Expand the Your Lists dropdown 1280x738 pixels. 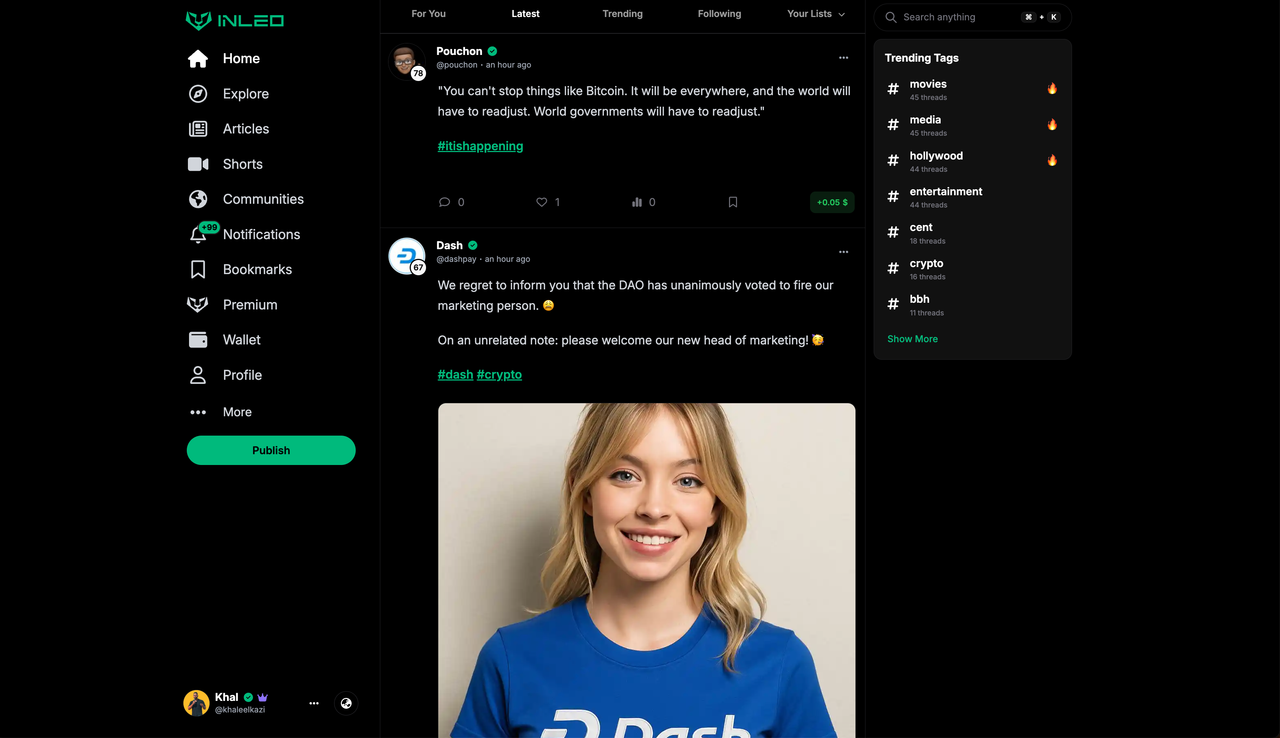coord(816,14)
